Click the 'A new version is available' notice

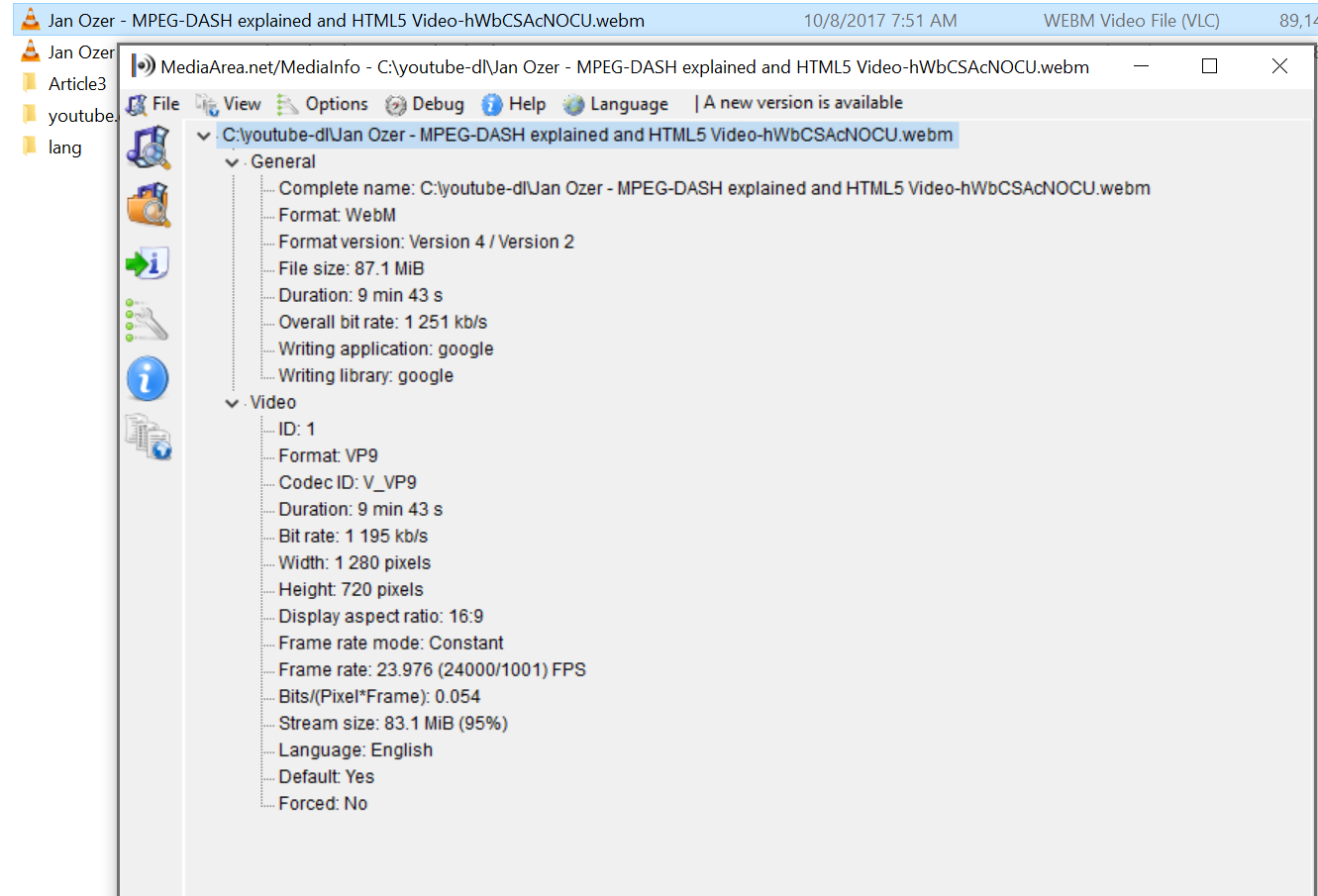click(x=803, y=102)
